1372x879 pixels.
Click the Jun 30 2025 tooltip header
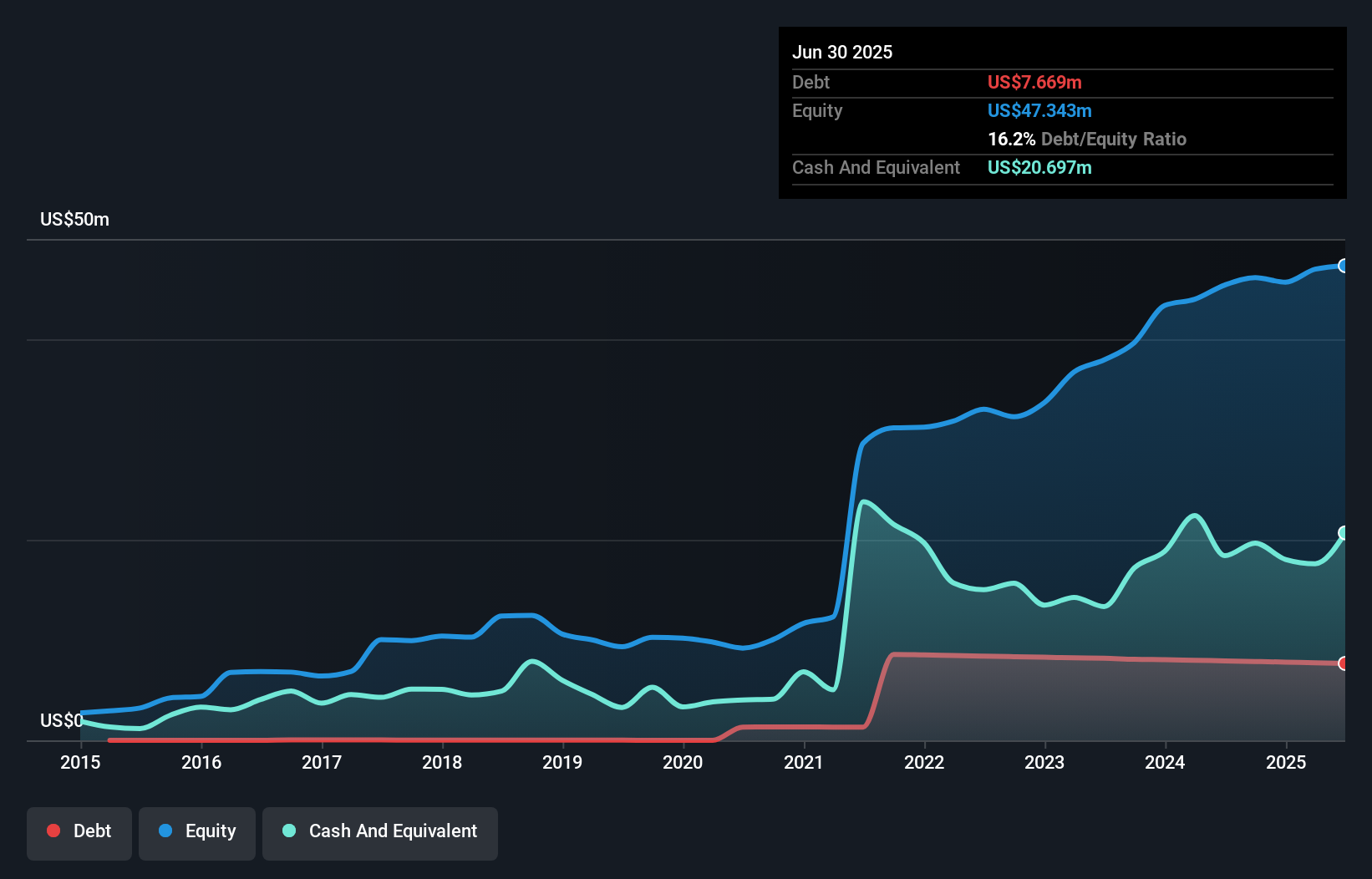point(842,52)
